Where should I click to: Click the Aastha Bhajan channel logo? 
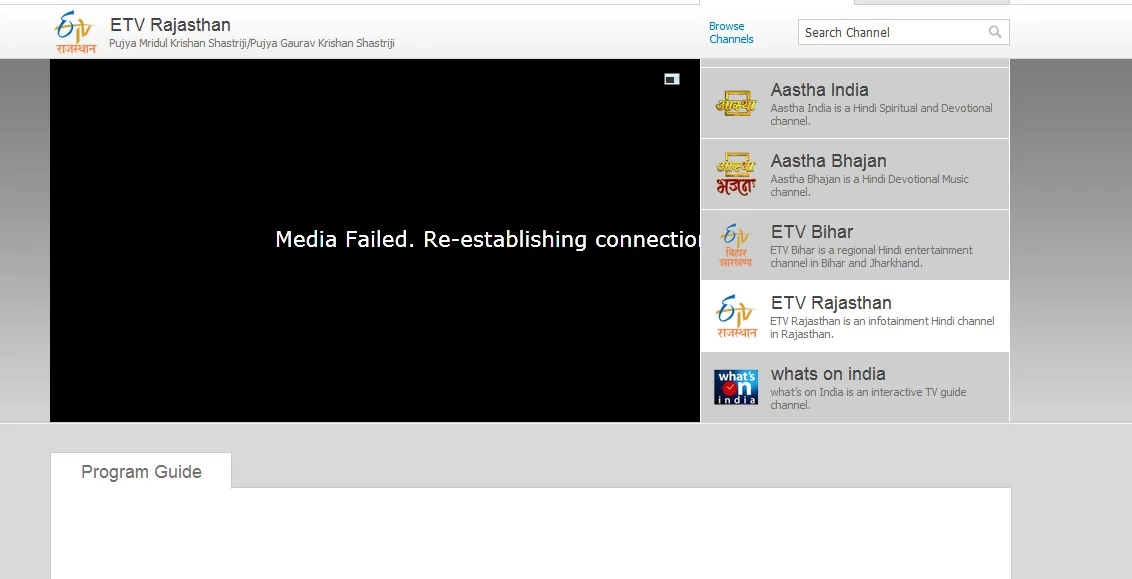point(736,174)
